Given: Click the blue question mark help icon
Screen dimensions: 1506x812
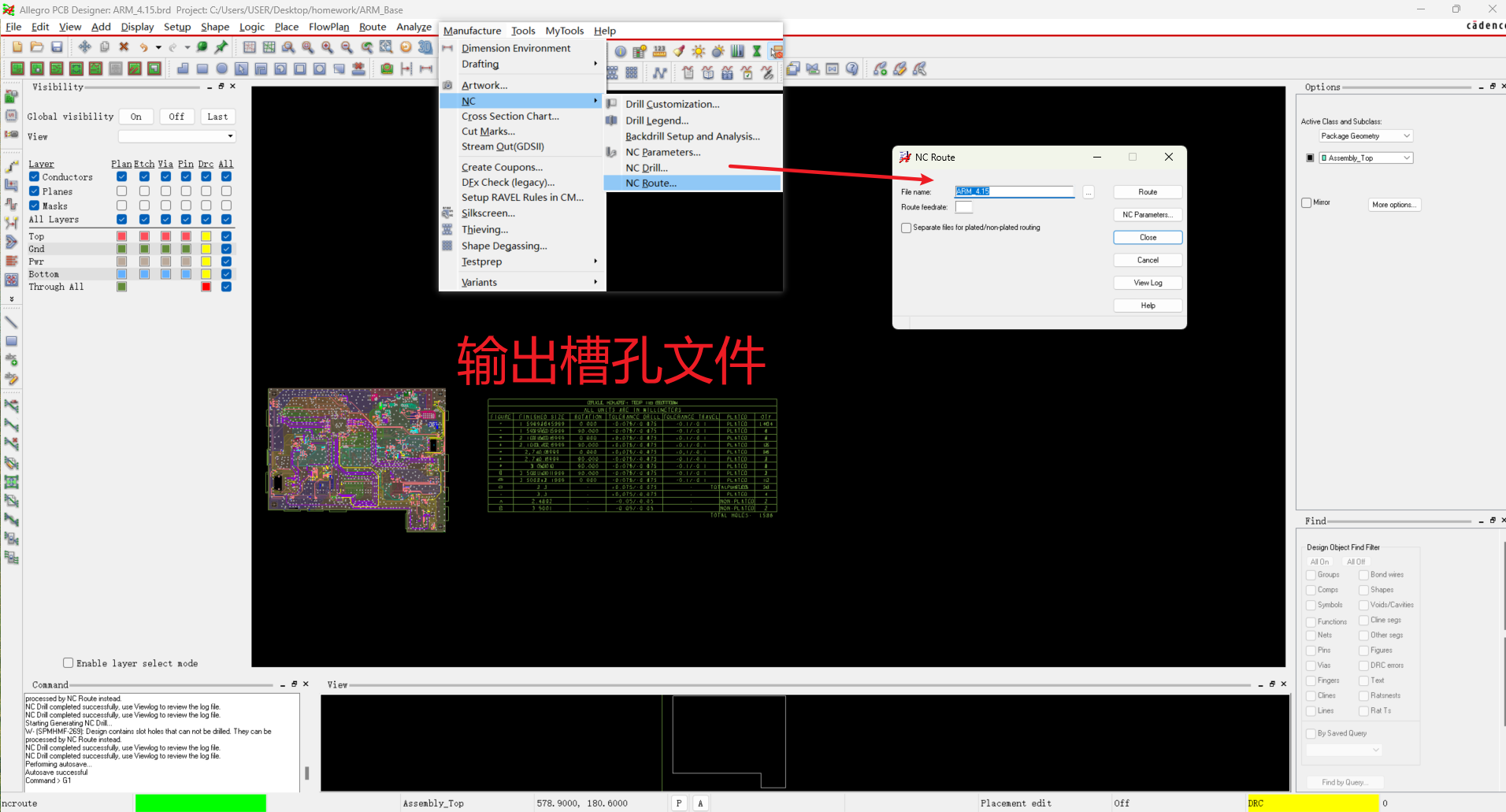Looking at the screenshot, I should pyautogui.click(x=852, y=69).
